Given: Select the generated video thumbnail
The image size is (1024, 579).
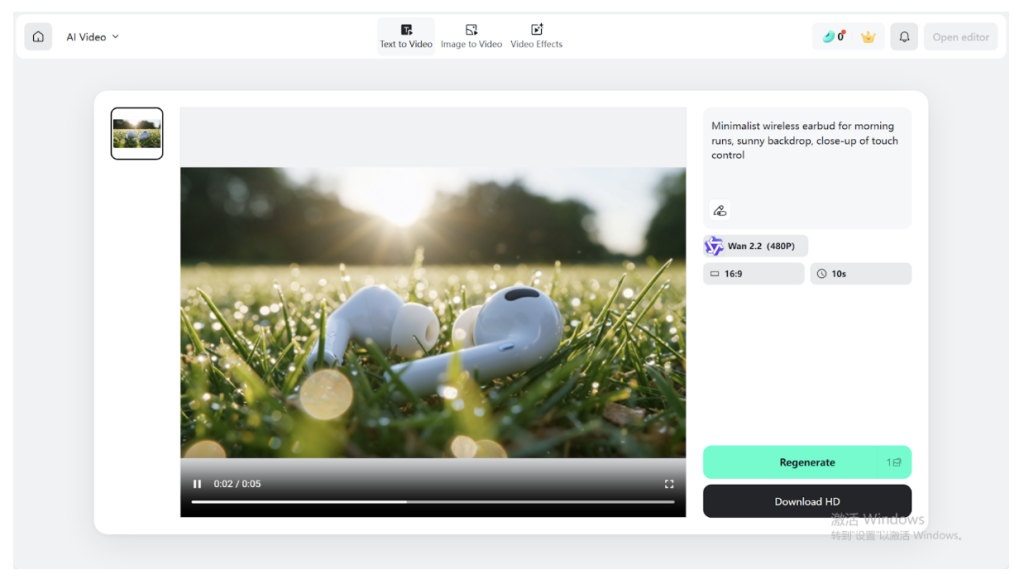Looking at the screenshot, I should coord(136,133).
